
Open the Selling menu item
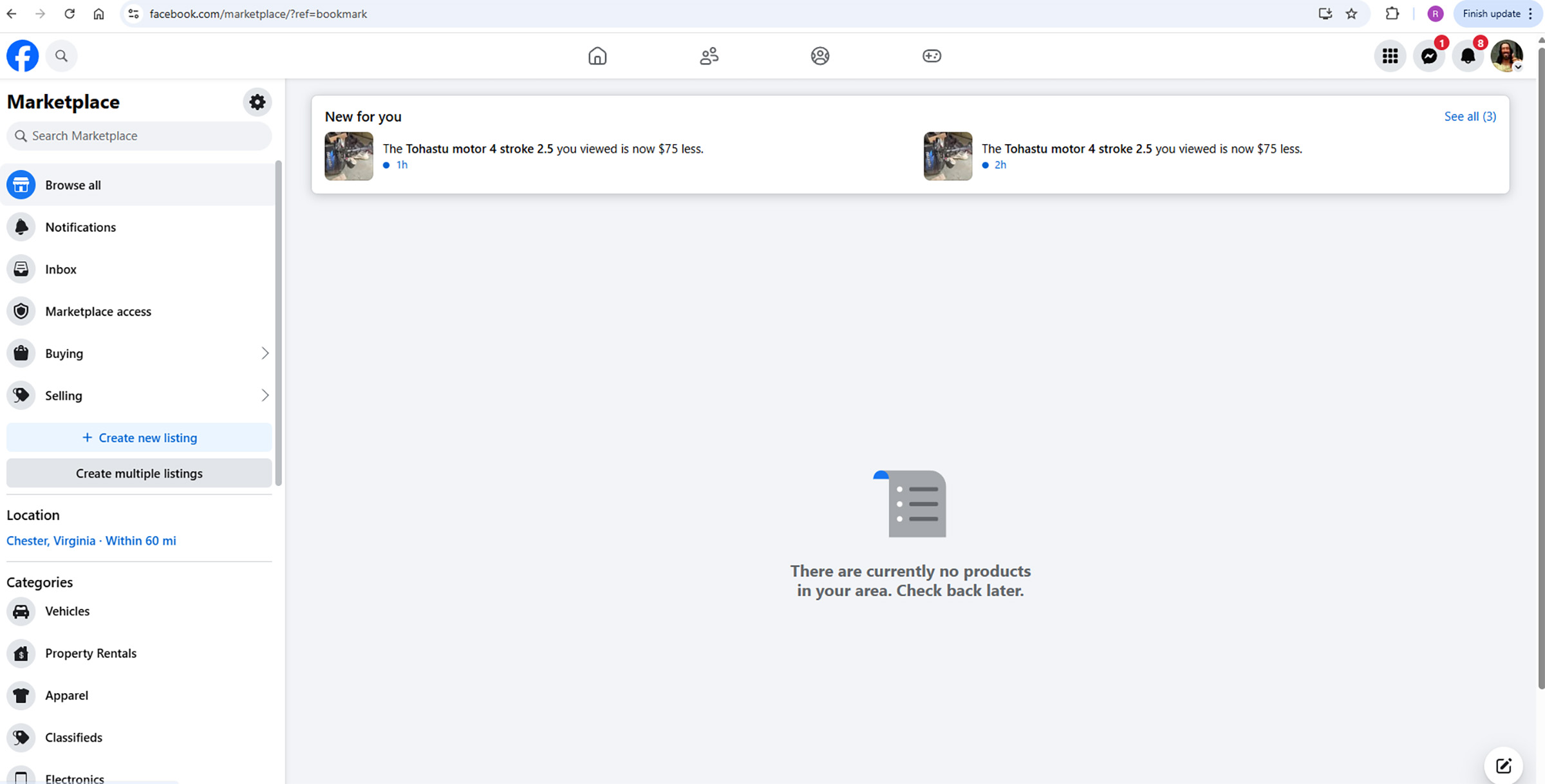pos(139,395)
